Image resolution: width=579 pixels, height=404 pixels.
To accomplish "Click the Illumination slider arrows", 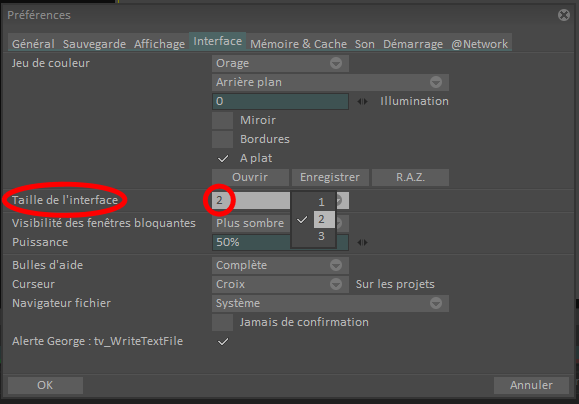I will point(362,102).
